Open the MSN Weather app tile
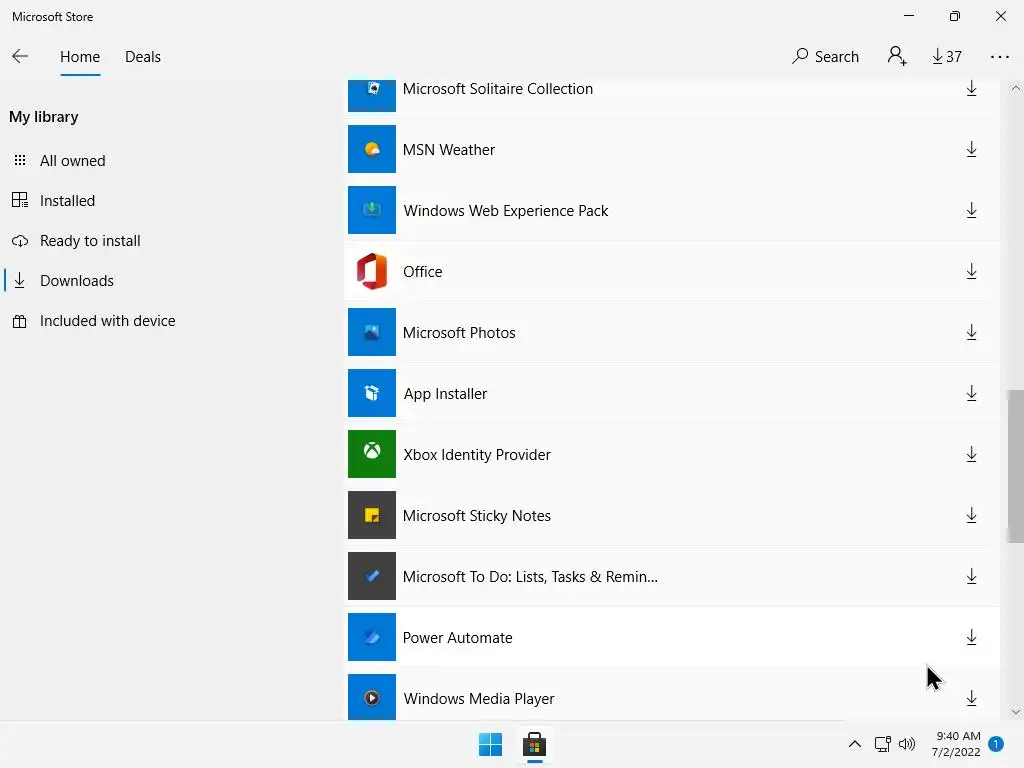Image resolution: width=1024 pixels, height=768 pixels. [x=372, y=149]
